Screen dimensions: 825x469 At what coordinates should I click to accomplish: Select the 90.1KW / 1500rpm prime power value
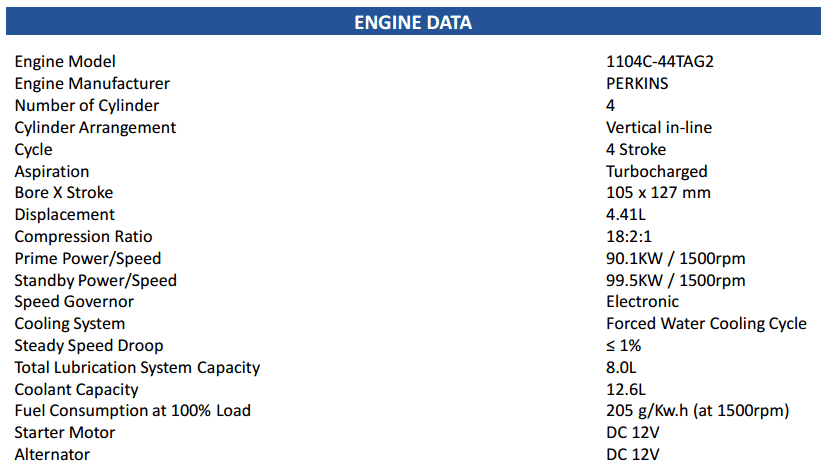[676, 259]
